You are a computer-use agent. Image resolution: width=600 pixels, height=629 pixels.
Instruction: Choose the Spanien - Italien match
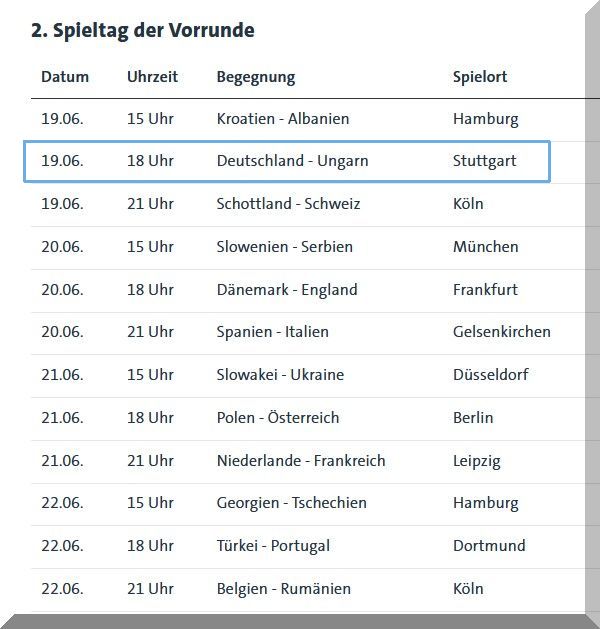point(273,332)
